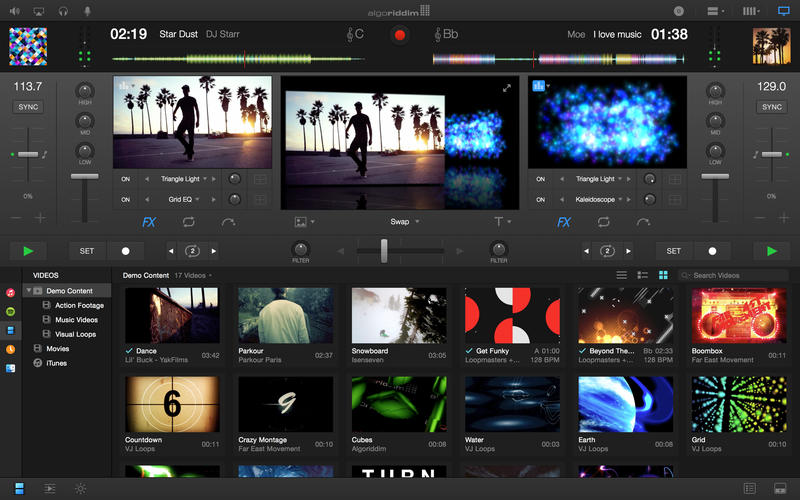This screenshot has height=500, width=800.
Task: Open the automix queue panel in the bottom bar
Action: [x=49, y=488]
